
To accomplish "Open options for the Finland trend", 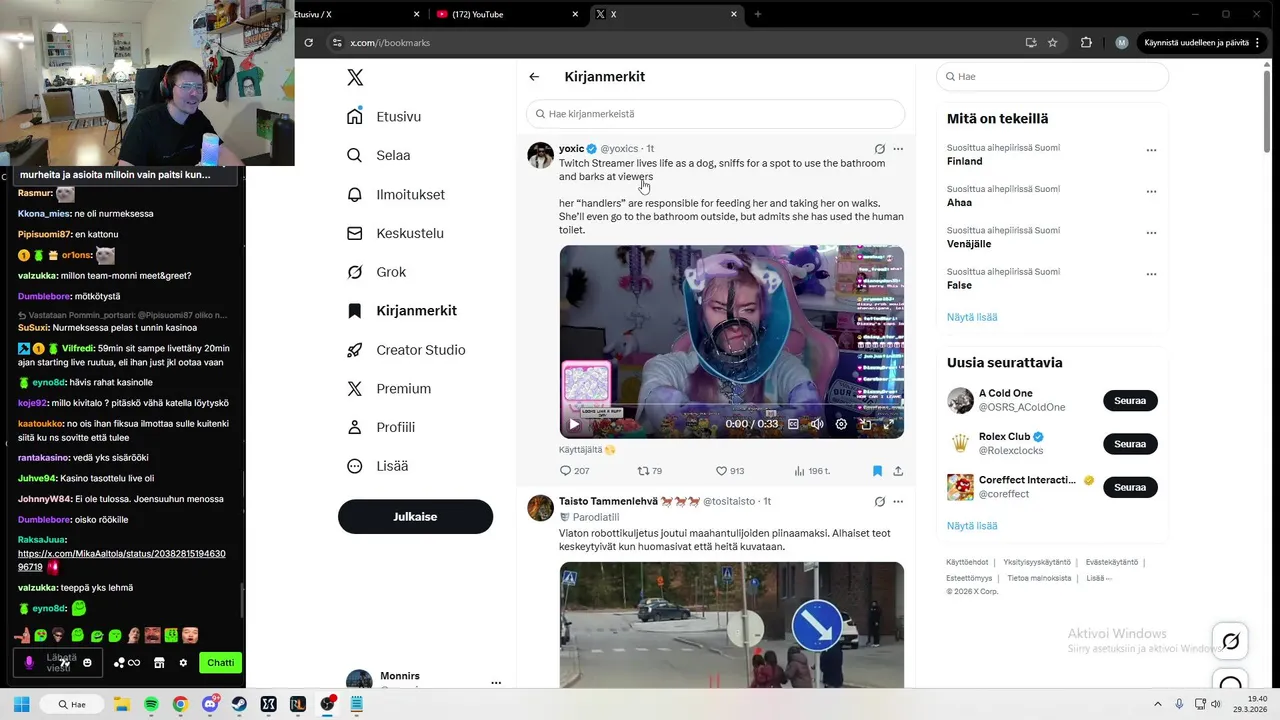I will point(1151,150).
